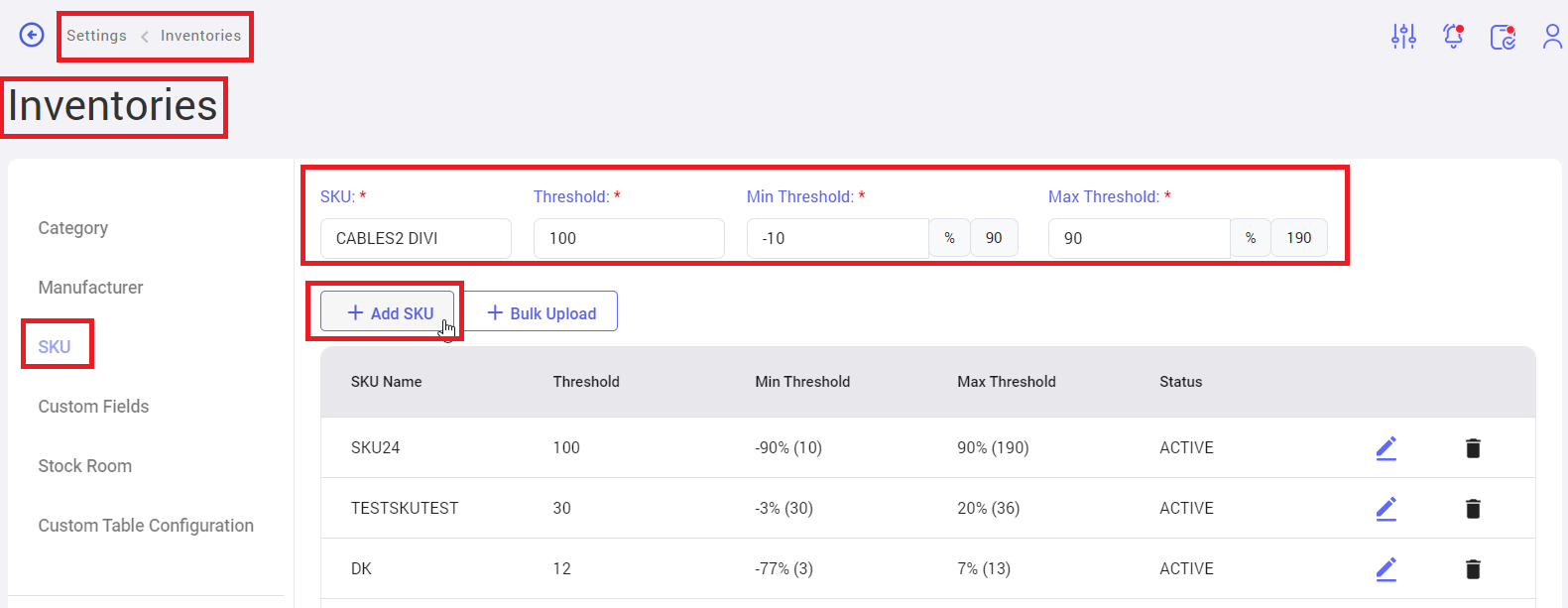The width and height of the screenshot is (1568, 608).
Task: Click the Add SKU button
Action: coord(387,311)
